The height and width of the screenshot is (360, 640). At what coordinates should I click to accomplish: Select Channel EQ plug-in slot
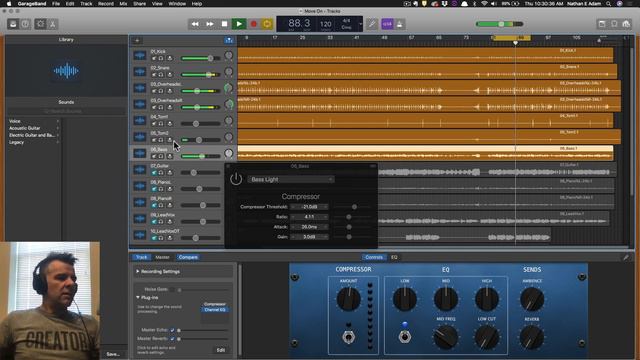tap(215, 310)
